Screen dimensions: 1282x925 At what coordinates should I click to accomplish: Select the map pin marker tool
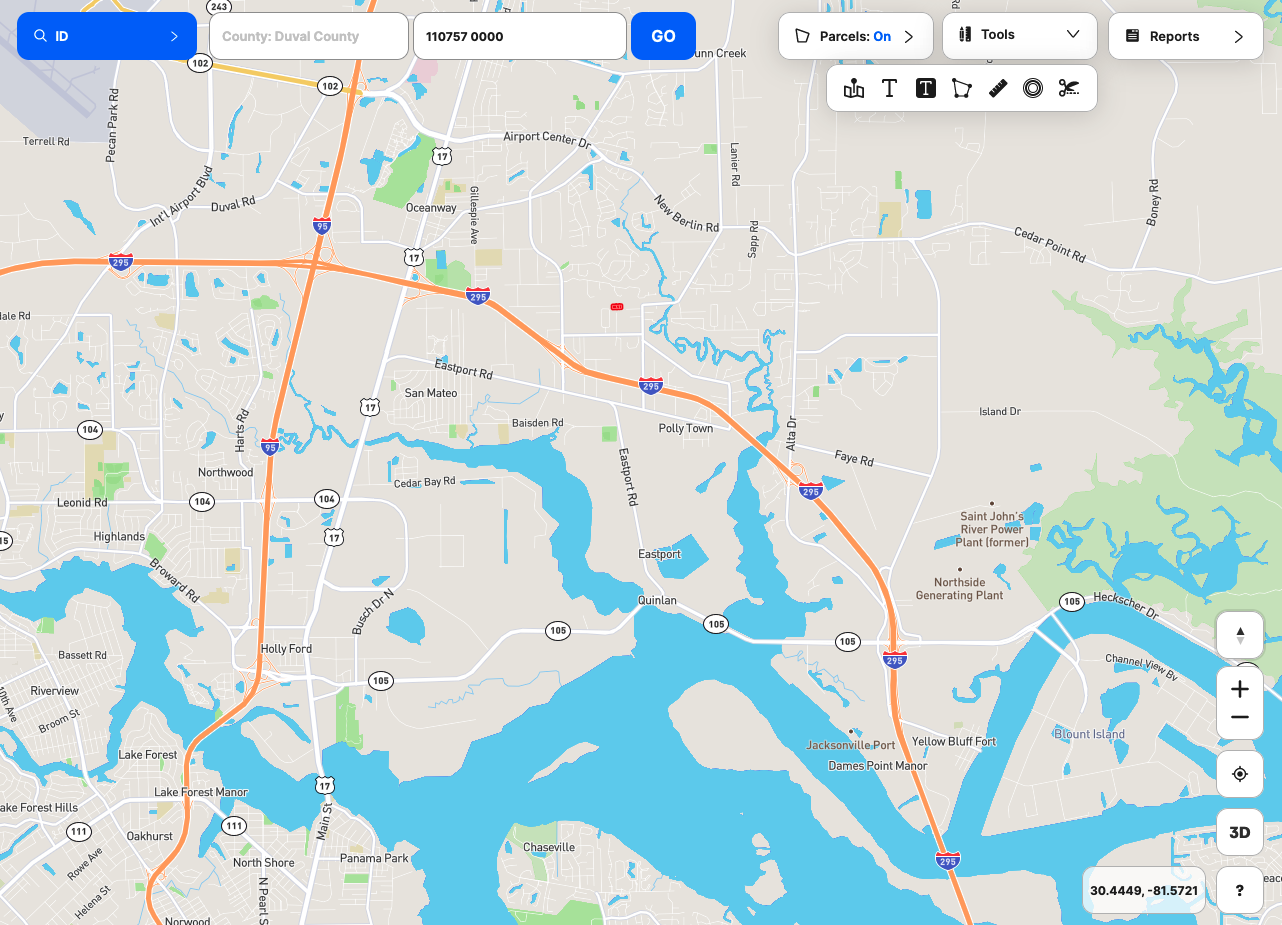854,89
